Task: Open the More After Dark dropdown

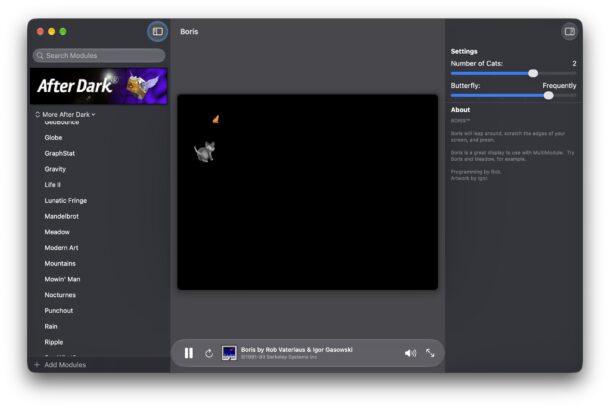Action: pos(65,114)
